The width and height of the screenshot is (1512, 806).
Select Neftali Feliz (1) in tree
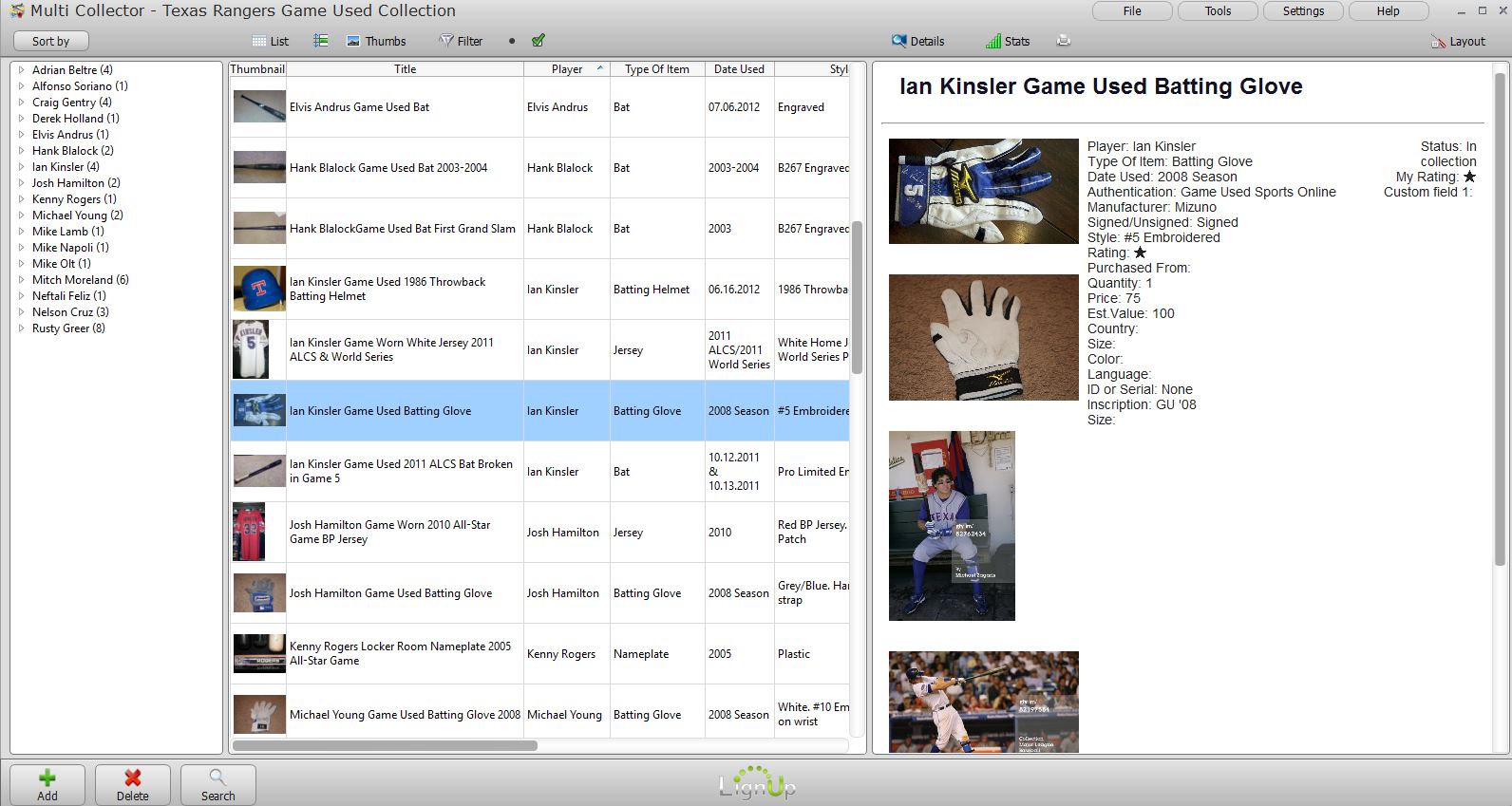click(69, 296)
